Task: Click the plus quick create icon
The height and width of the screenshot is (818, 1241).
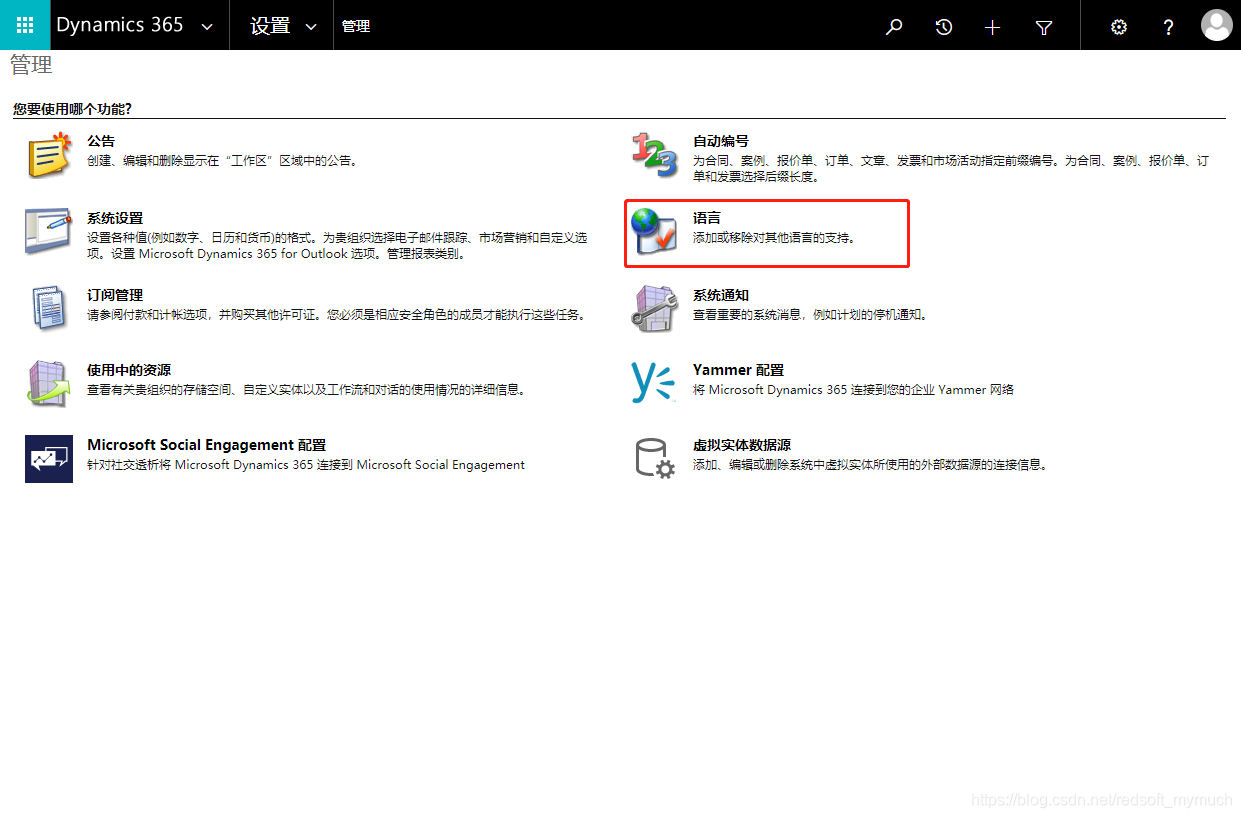Action: tap(992, 27)
